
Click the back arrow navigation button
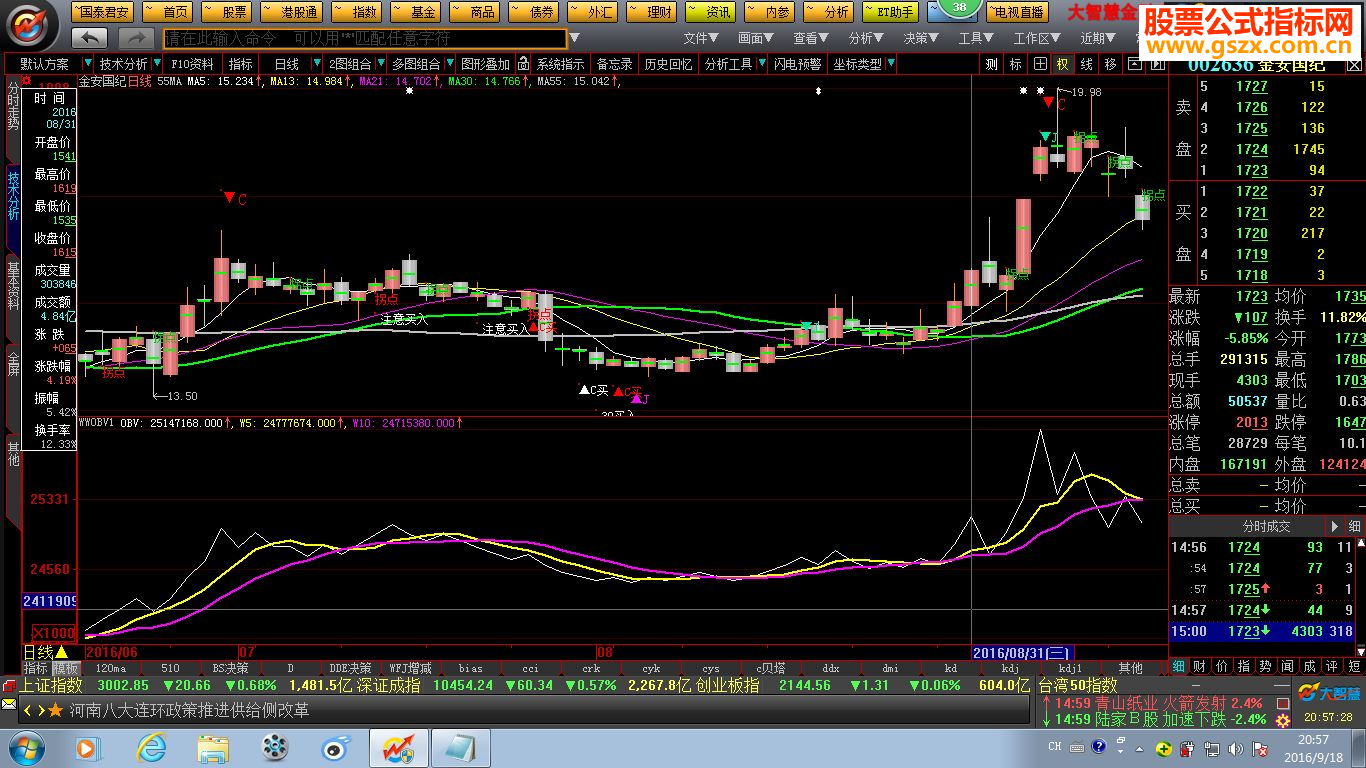point(90,38)
